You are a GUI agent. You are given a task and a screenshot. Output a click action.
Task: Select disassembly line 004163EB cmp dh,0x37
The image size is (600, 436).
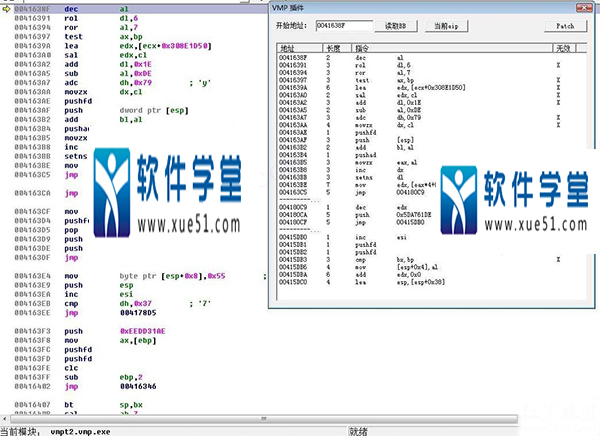pyautogui.click(x=140, y=303)
